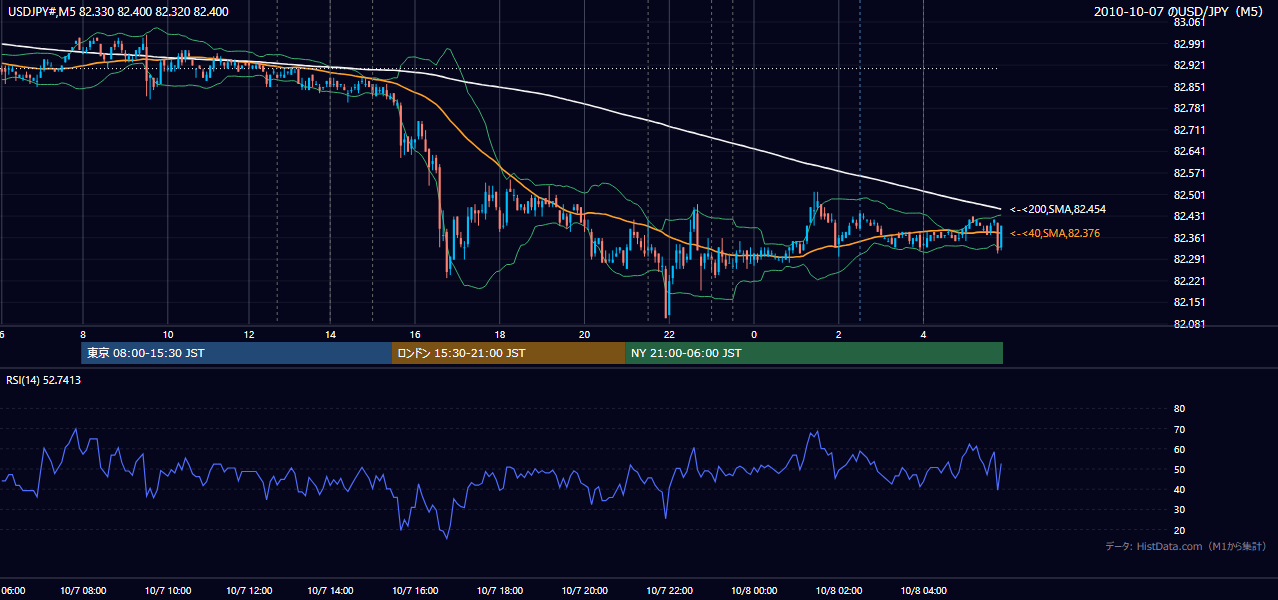Click hour tick 20 under the price chart
This screenshot has width=1278, height=600.
584,334
